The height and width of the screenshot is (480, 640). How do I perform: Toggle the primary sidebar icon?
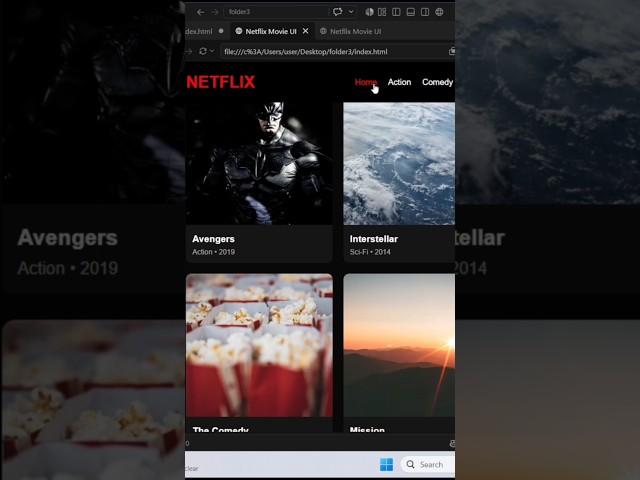[x=396, y=12]
